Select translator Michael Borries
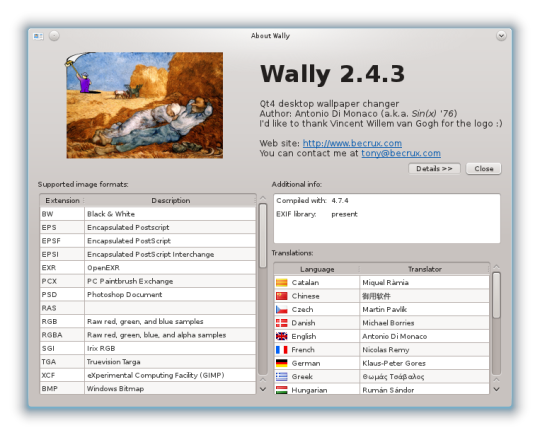This screenshot has width=540, height=435. (x=424, y=323)
